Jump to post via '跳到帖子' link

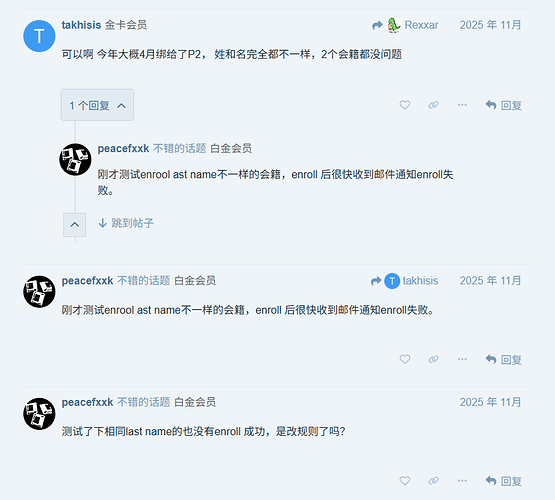(x=126, y=223)
